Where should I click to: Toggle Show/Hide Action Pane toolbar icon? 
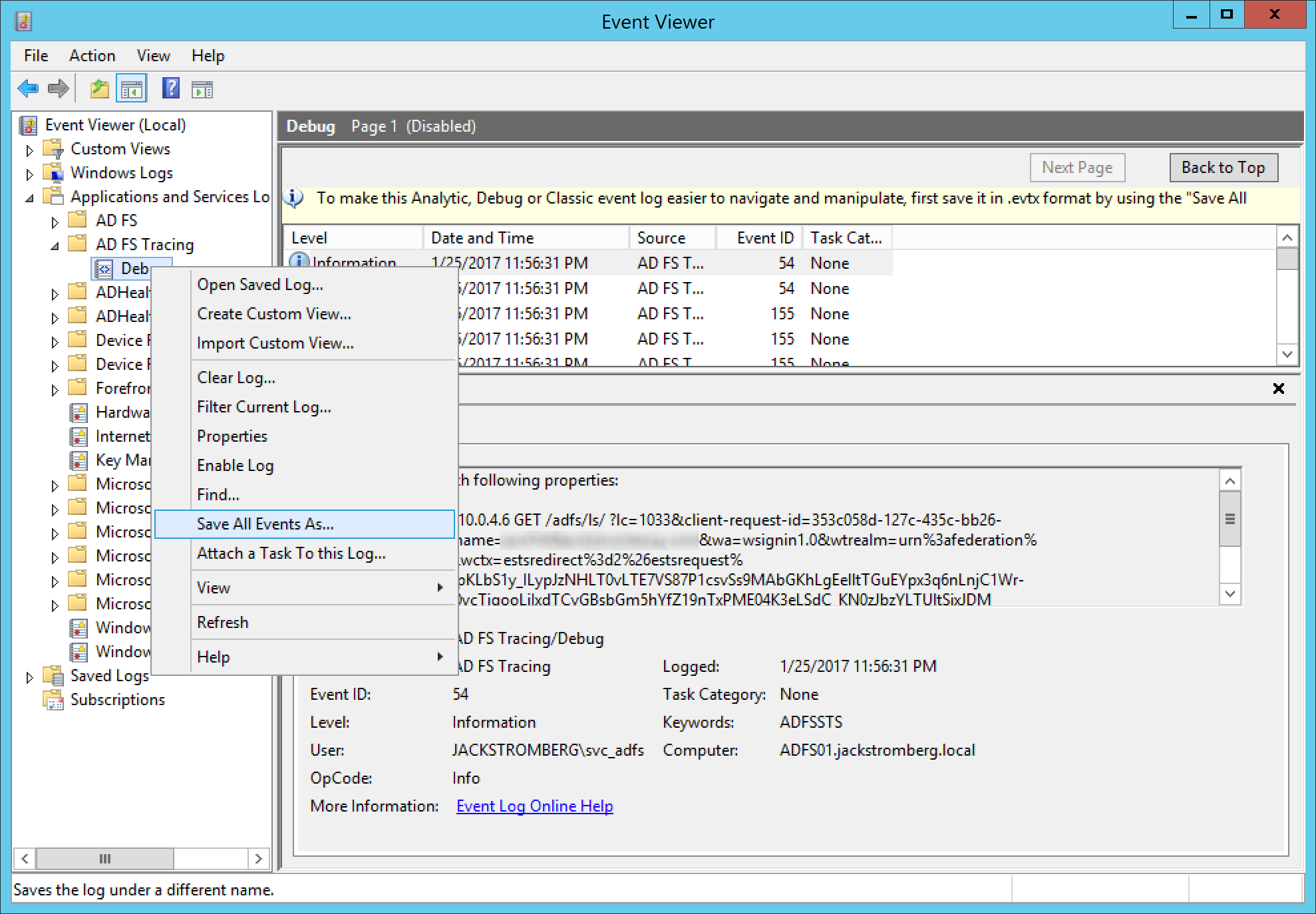(202, 88)
